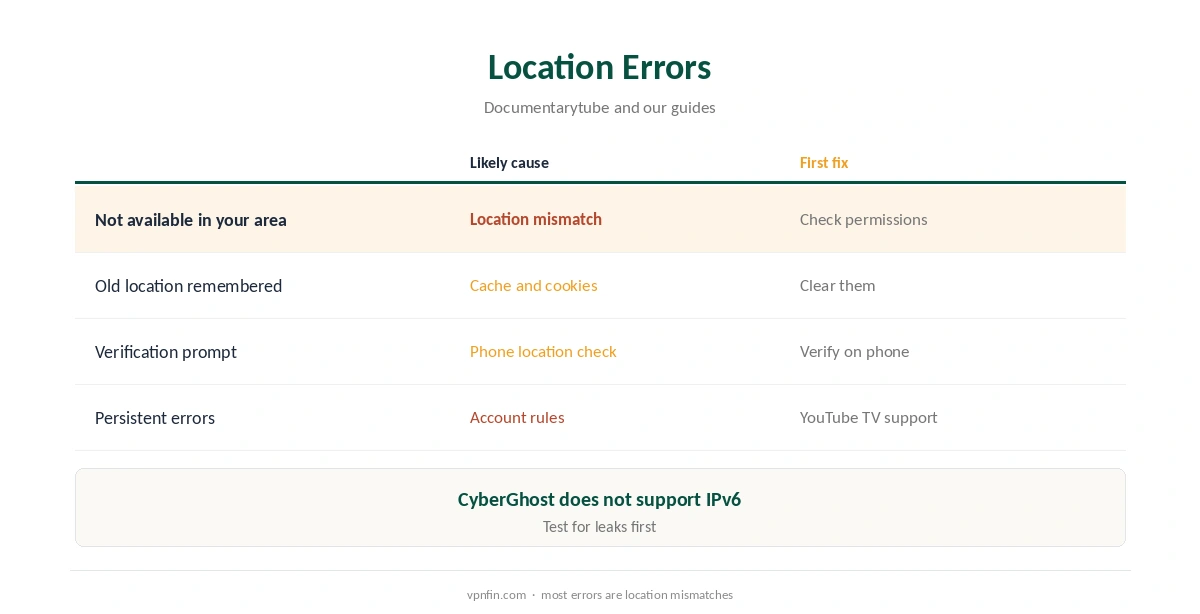Click the 'First fix' column header
The width and height of the screenshot is (1200, 614).
tap(824, 163)
